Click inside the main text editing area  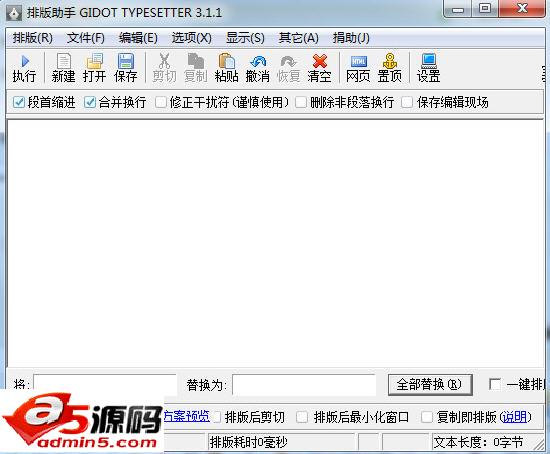tap(275, 244)
